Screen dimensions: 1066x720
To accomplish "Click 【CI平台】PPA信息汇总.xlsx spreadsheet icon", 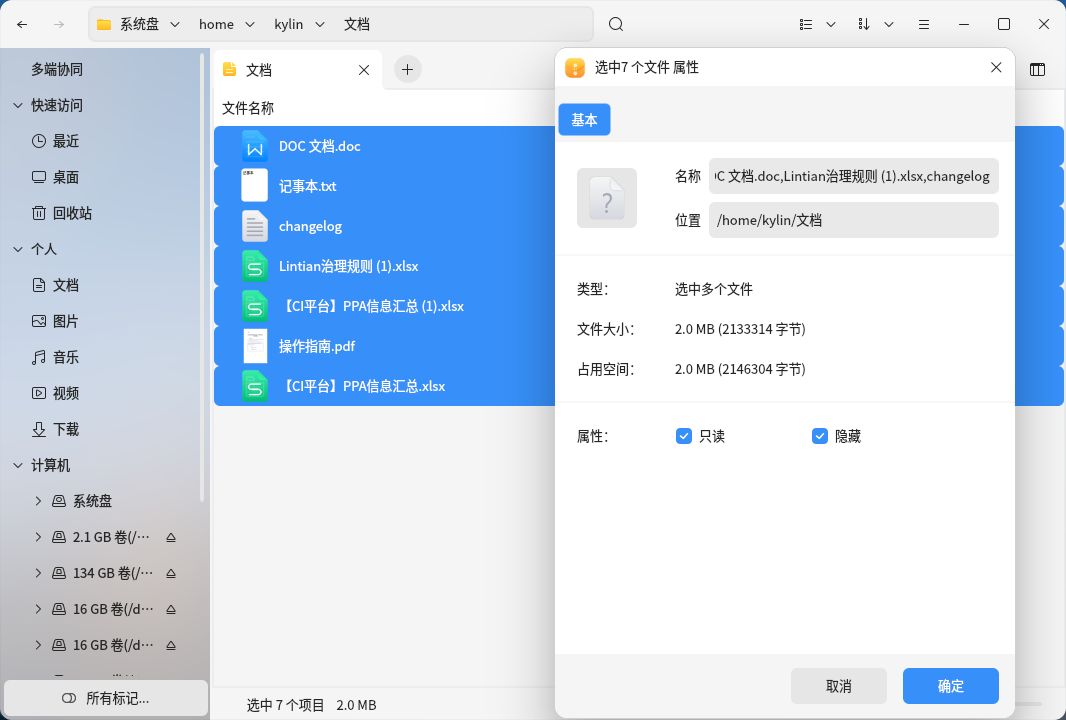I will pos(254,386).
